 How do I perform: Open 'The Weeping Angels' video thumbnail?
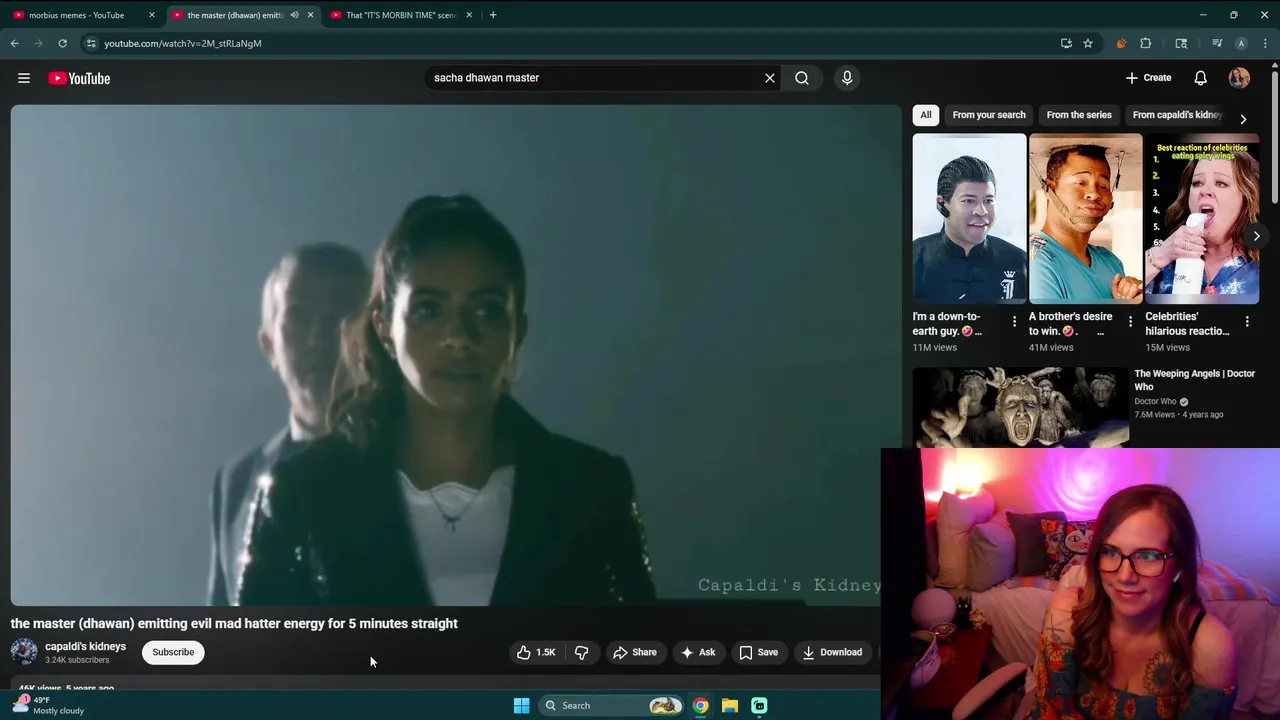coord(1021,407)
